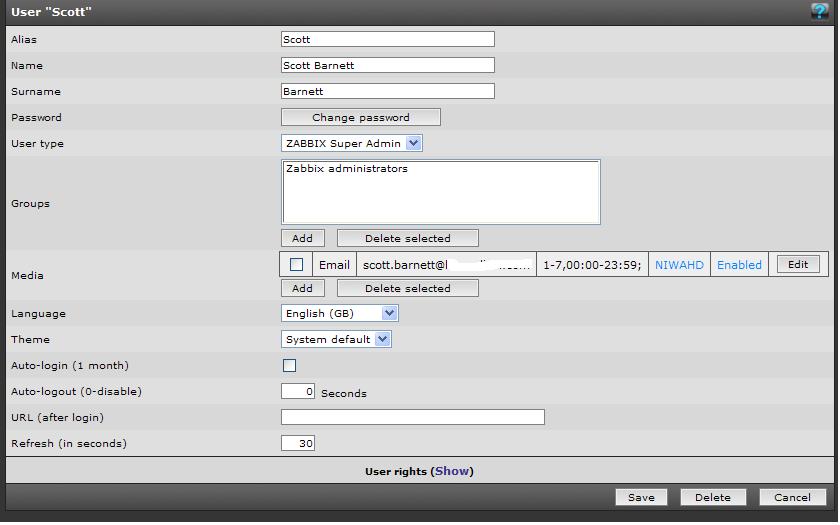
Task: Click the Alias text field
Action: pyautogui.click(x=388, y=40)
